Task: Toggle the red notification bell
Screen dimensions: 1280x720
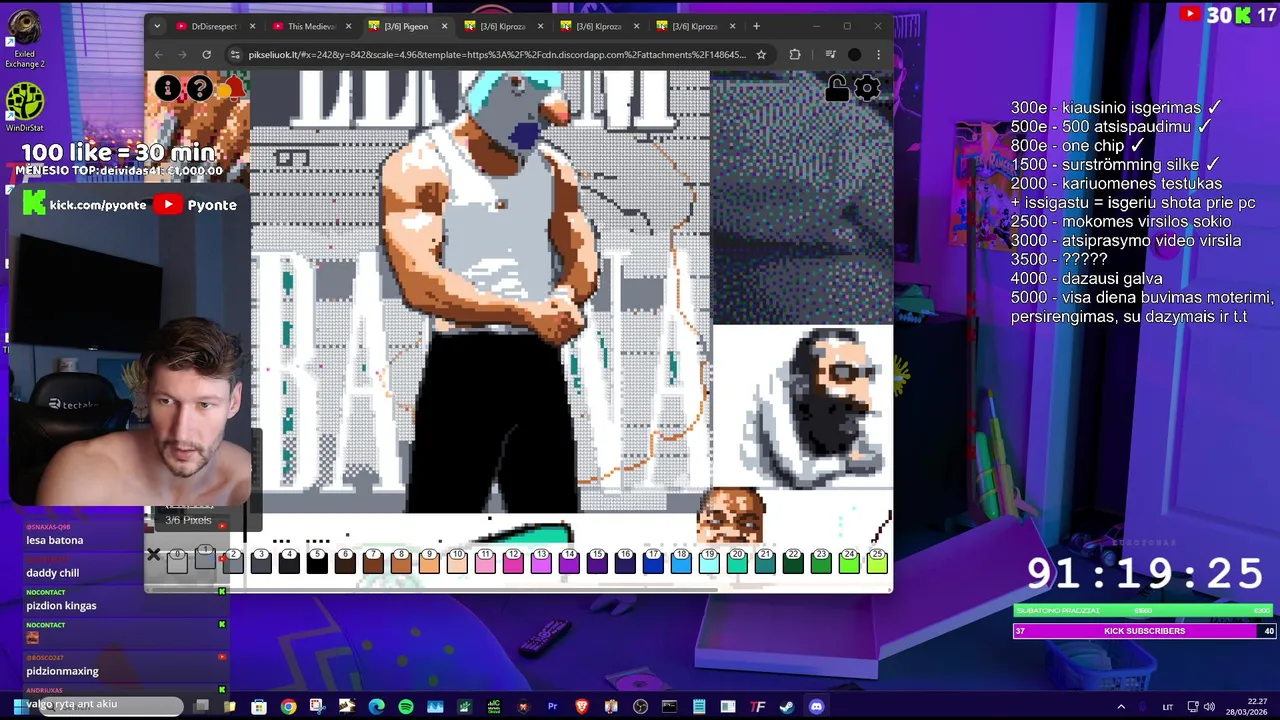Action: pos(231,89)
